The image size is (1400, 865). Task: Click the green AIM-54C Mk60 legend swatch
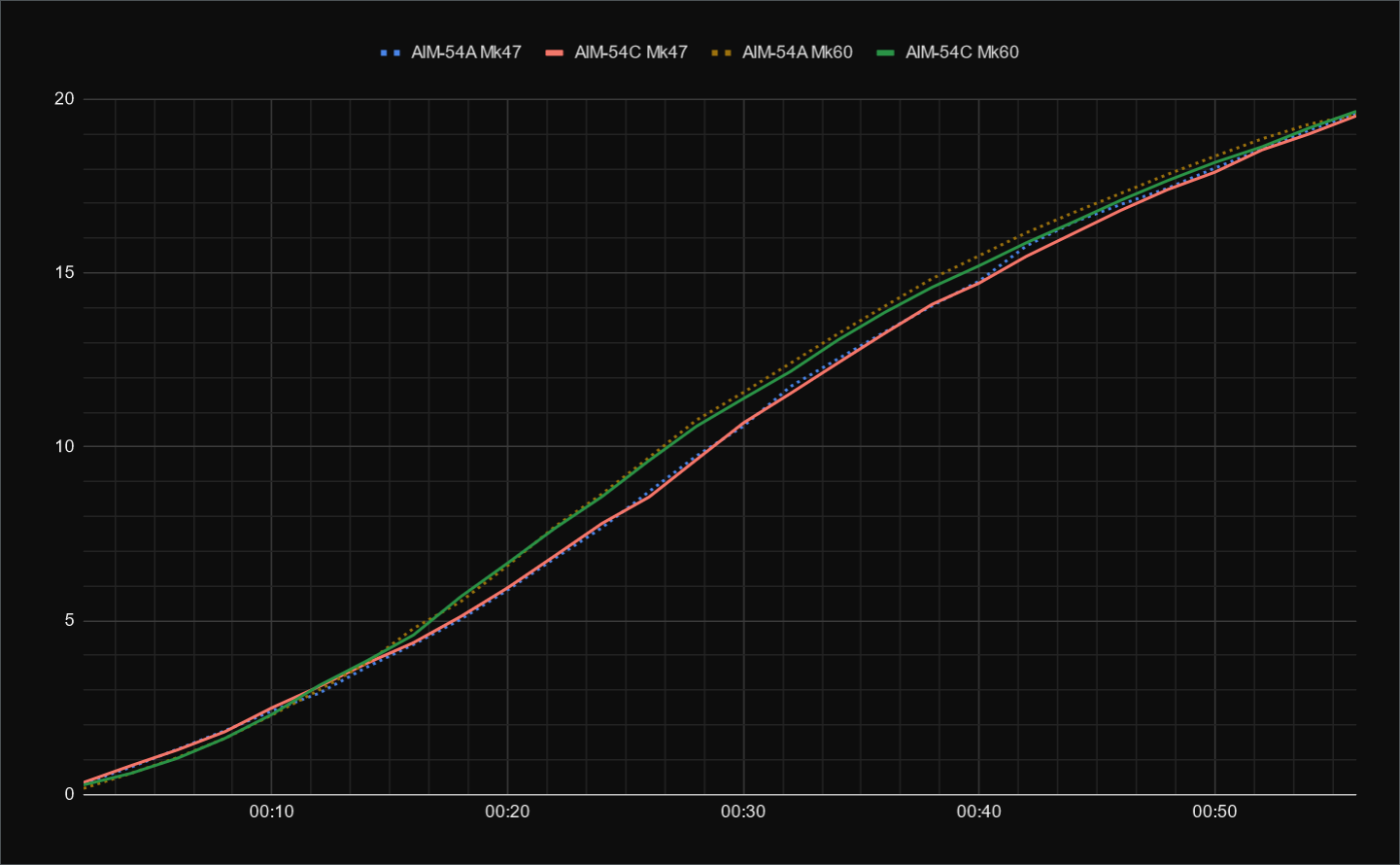885,52
